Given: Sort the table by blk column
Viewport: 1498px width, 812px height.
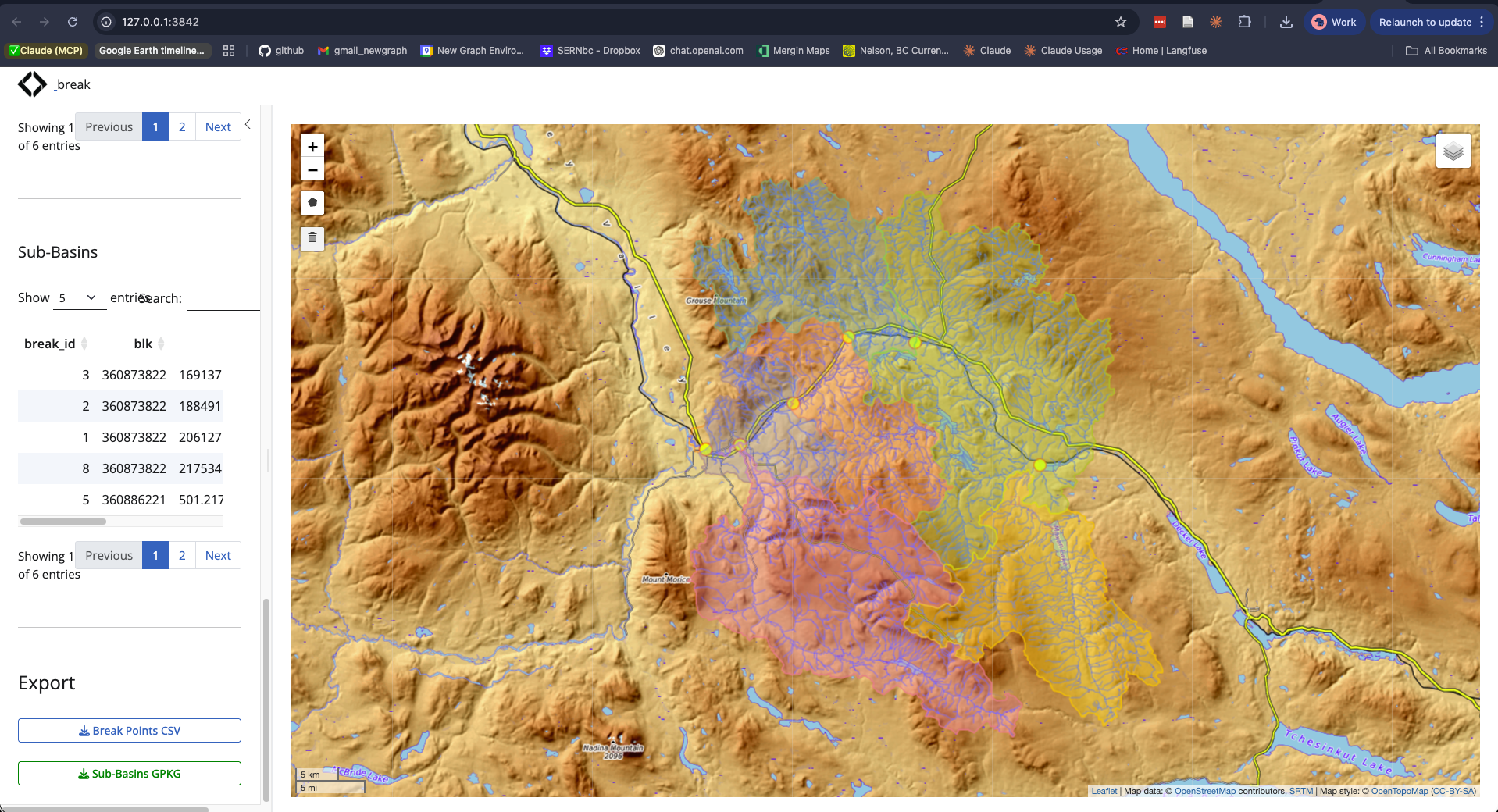Looking at the screenshot, I should tap(142, 344).
